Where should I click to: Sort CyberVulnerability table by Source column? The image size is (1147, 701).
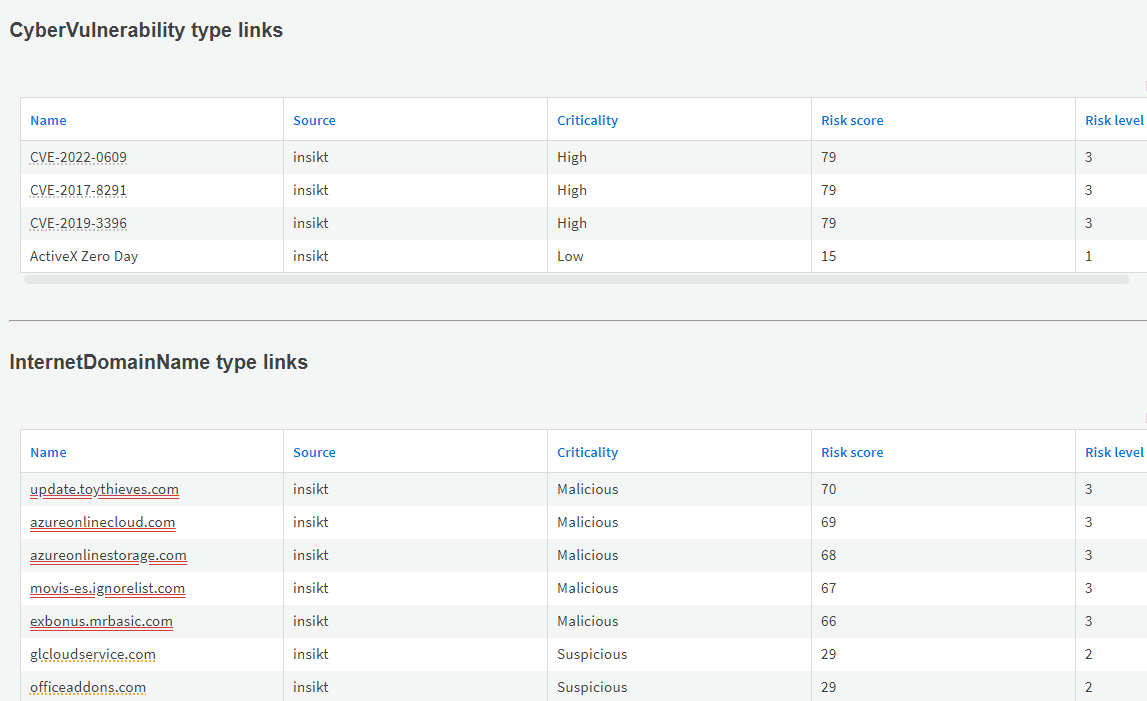(314, 120)
